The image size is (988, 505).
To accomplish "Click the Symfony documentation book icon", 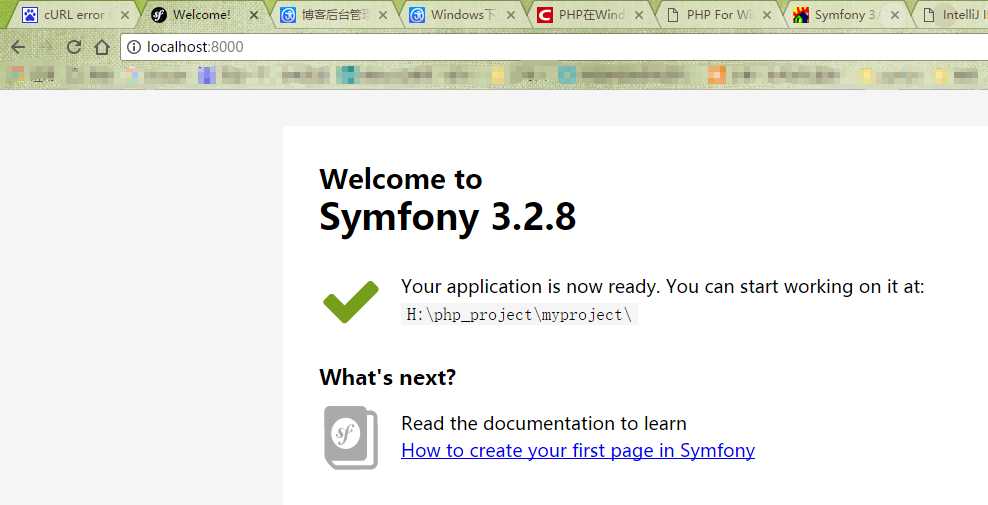I will point(351,438).
